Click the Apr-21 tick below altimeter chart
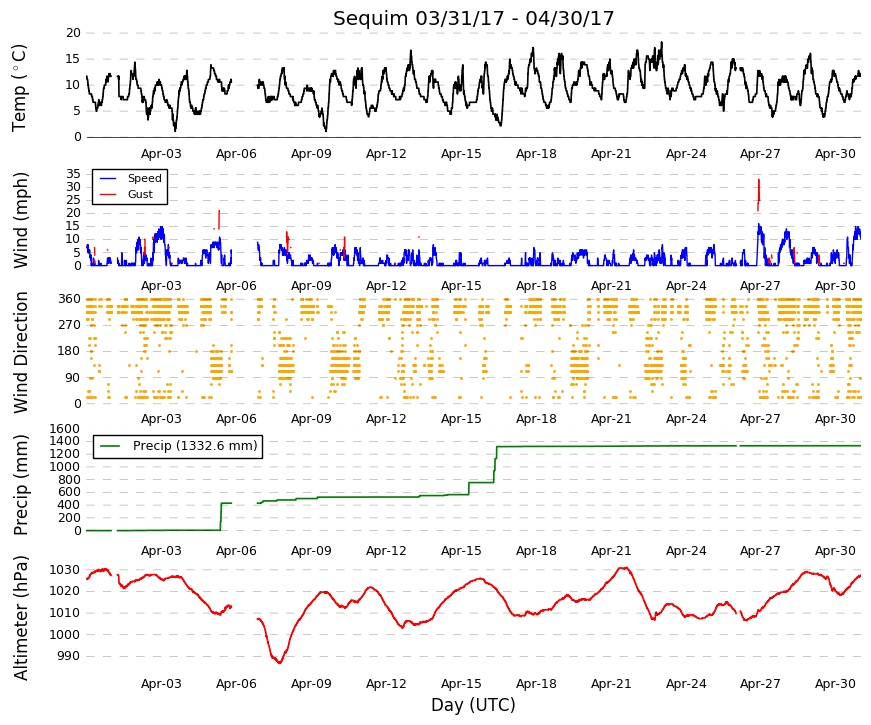The height and width of the screenshot is (725, 871). pos(611,684)
